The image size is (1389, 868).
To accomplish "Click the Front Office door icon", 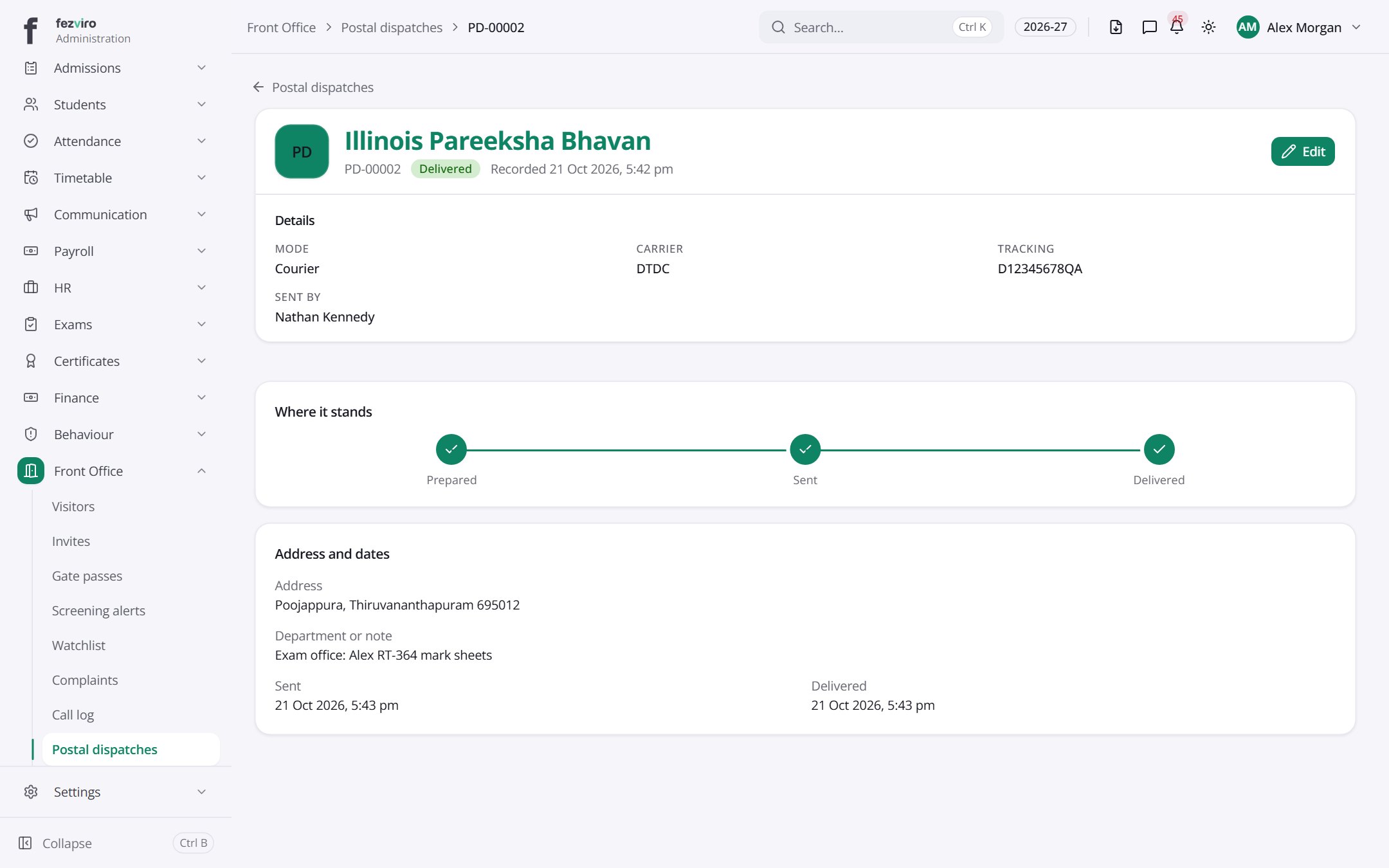I will [x=31, y=471].
